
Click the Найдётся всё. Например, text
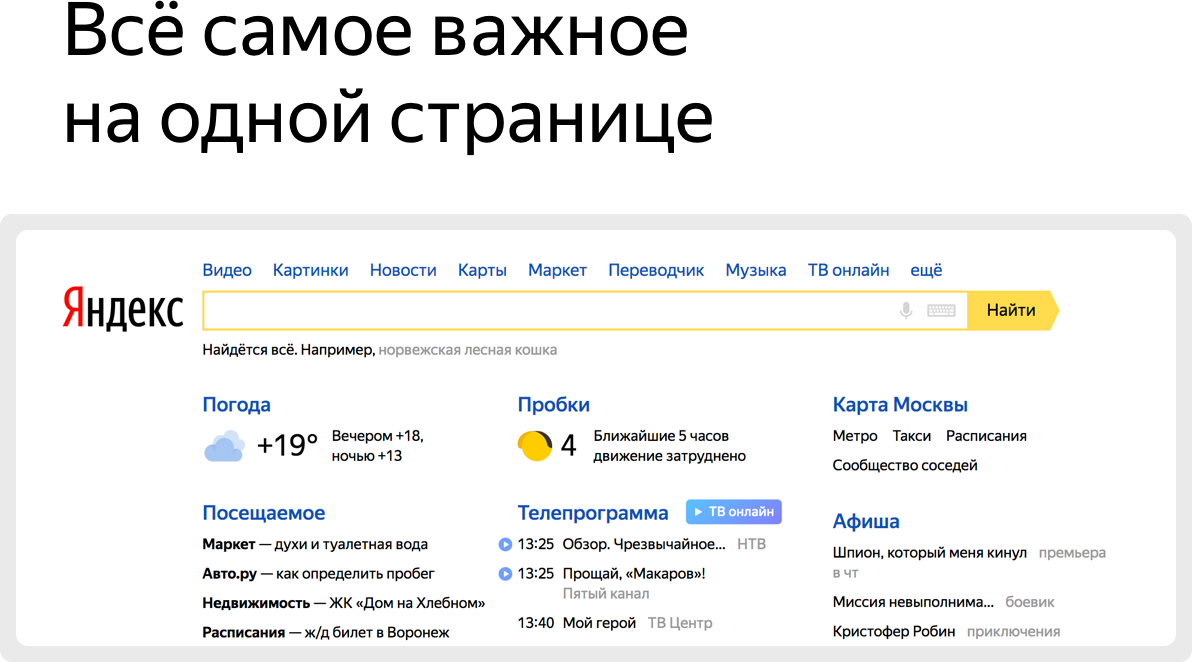tap(289, 350)
